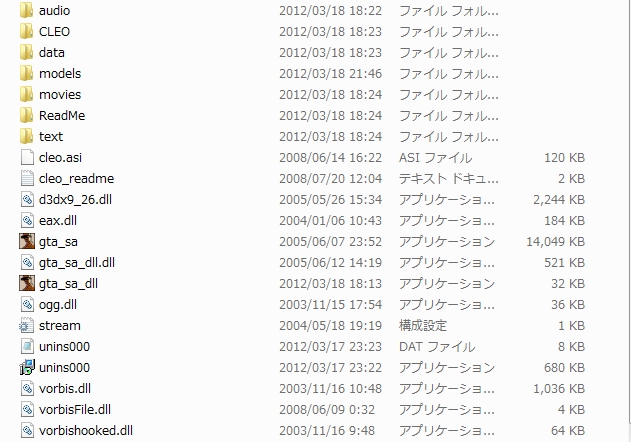Select the audio folder icon
Viewport: 631px width, 442px height.
coord(27,10)
